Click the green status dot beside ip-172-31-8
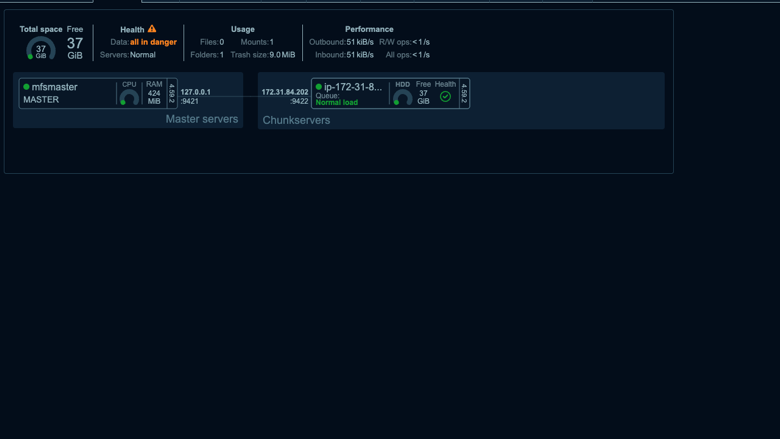The width and height of the screenshot is (780, 439). pos(319,87)
